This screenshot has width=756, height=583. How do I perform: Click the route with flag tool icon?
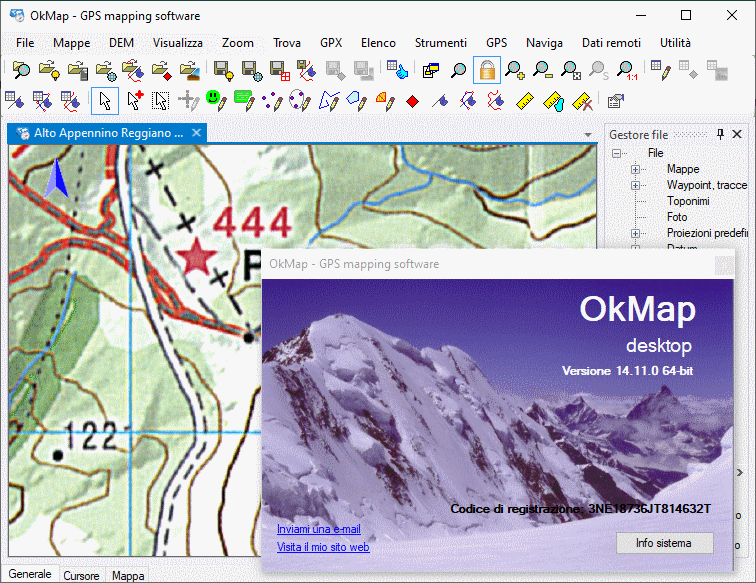(468, 101)
